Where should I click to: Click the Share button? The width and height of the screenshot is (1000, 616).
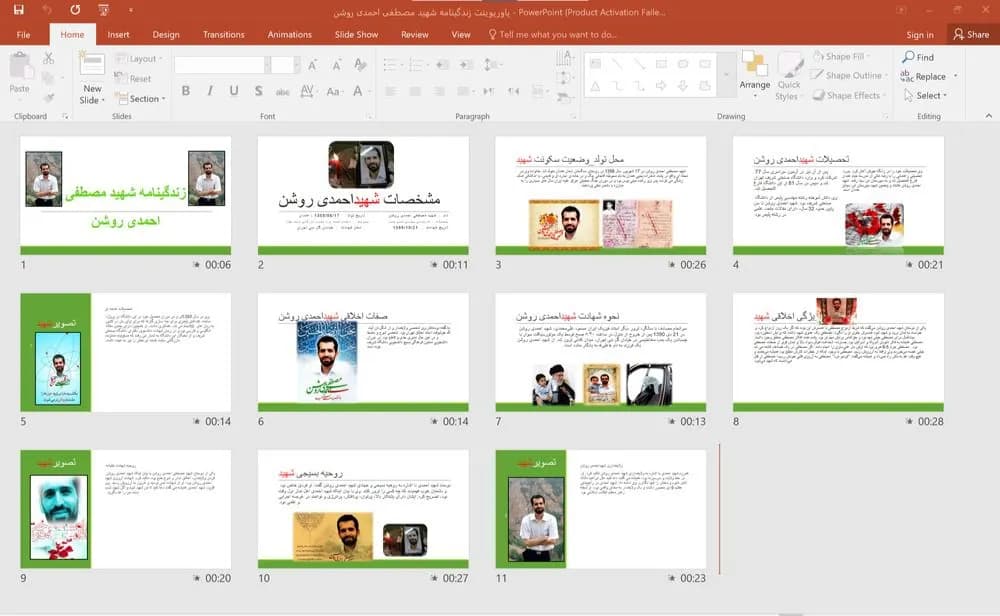click(971, 34)
